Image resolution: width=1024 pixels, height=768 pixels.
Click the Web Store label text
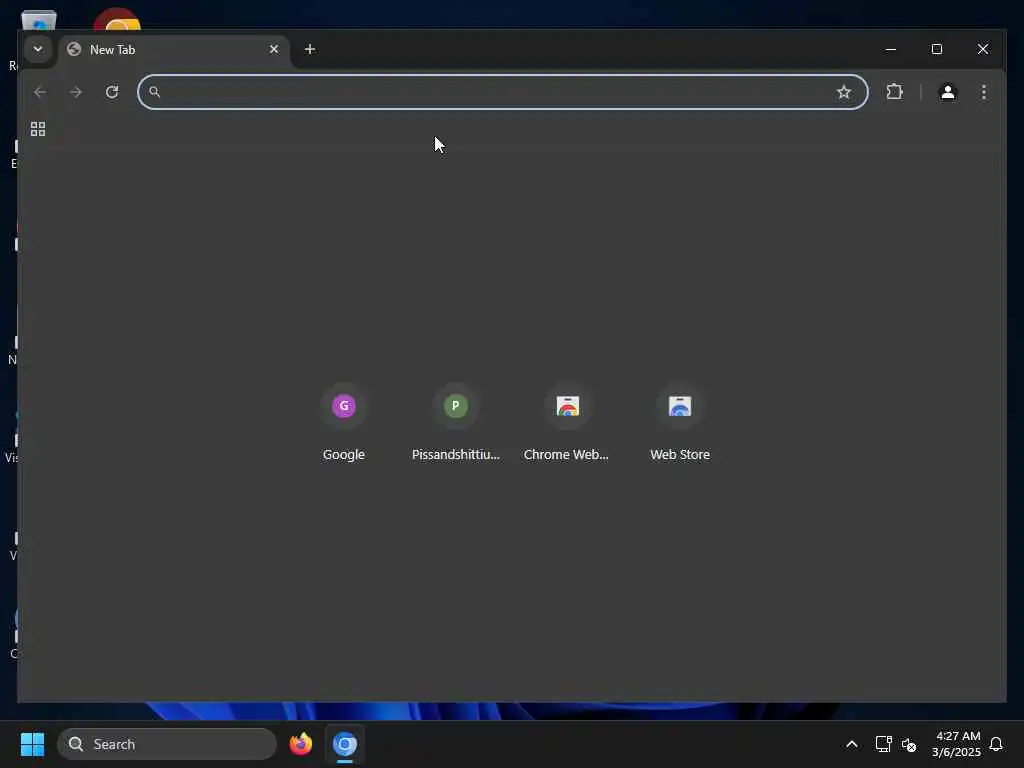tap(680, 455)
